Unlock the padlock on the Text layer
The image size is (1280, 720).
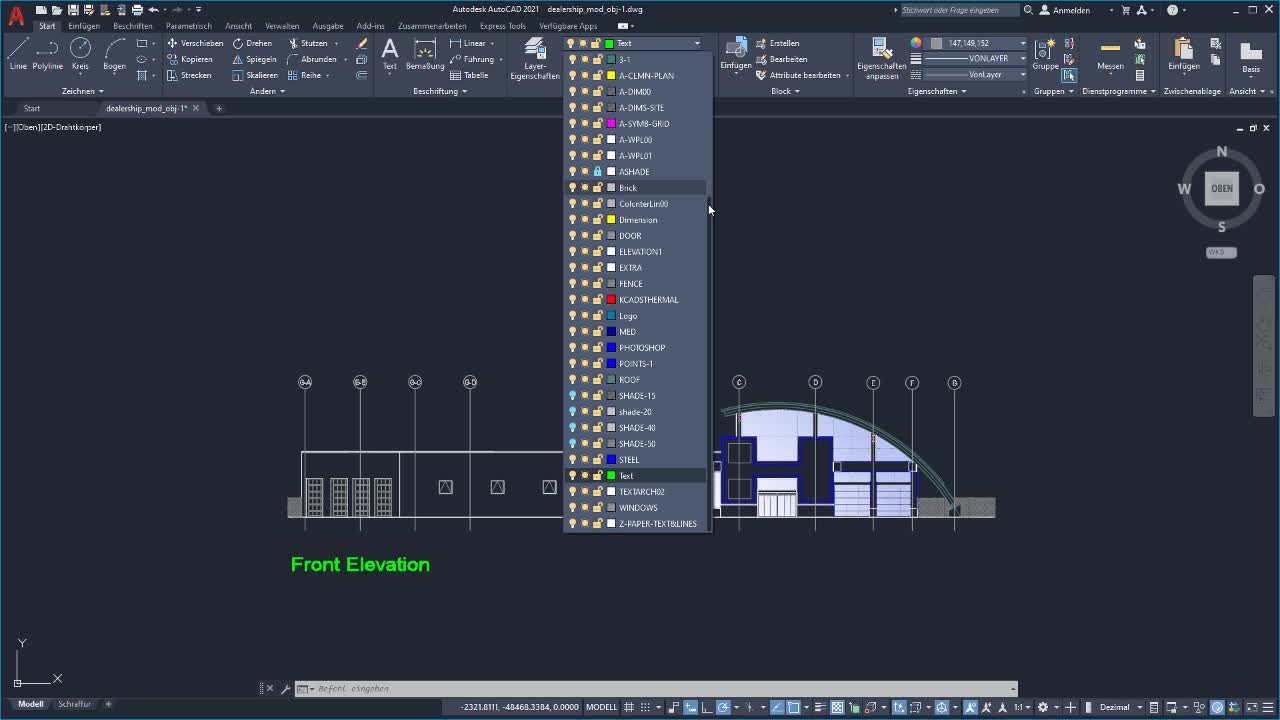click(599, 475)
